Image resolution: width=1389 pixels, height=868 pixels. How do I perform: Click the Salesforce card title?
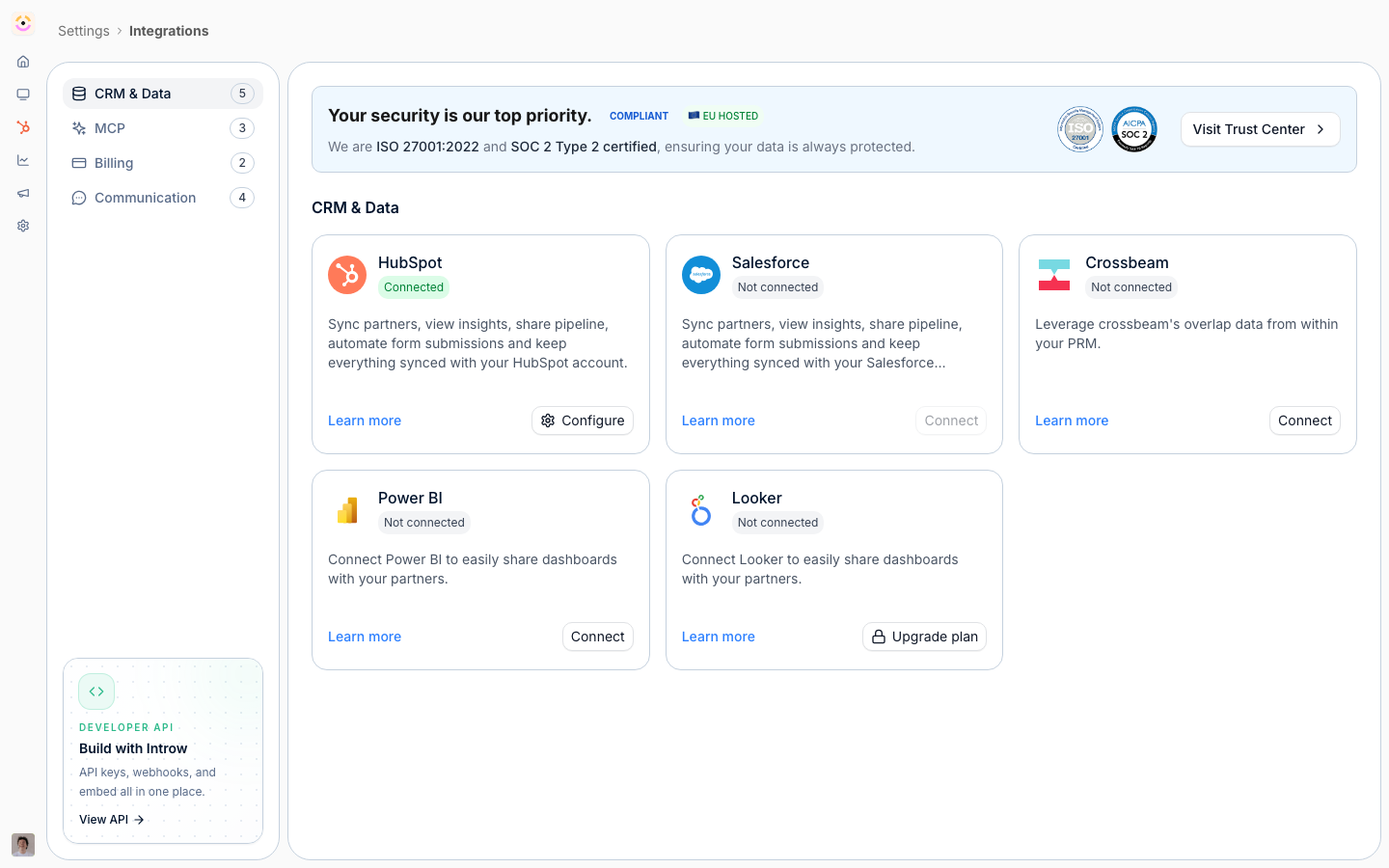[x=771, y=262]
